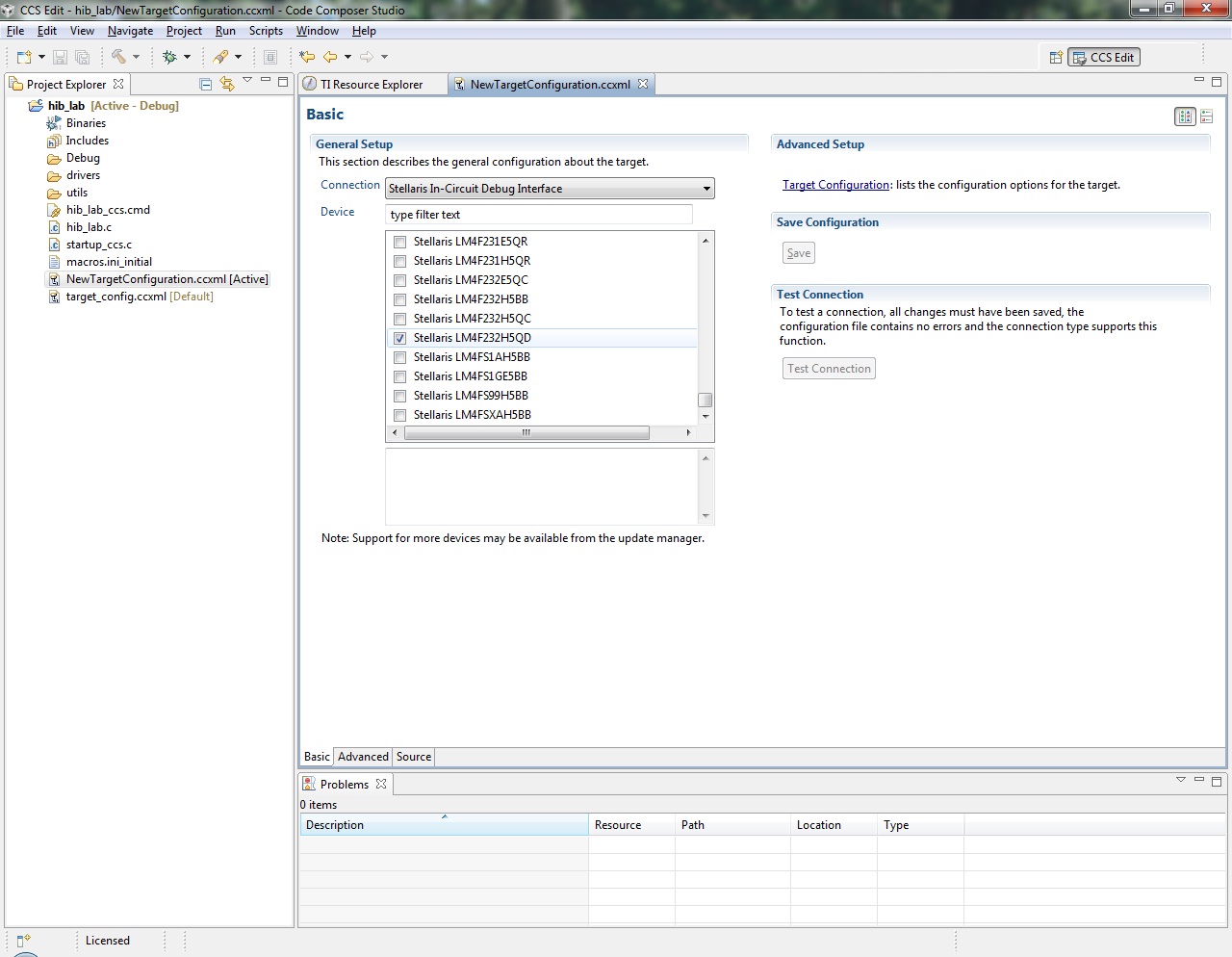Check the Stellaris LM4F232H5QC checkbox

click(400, 319)
